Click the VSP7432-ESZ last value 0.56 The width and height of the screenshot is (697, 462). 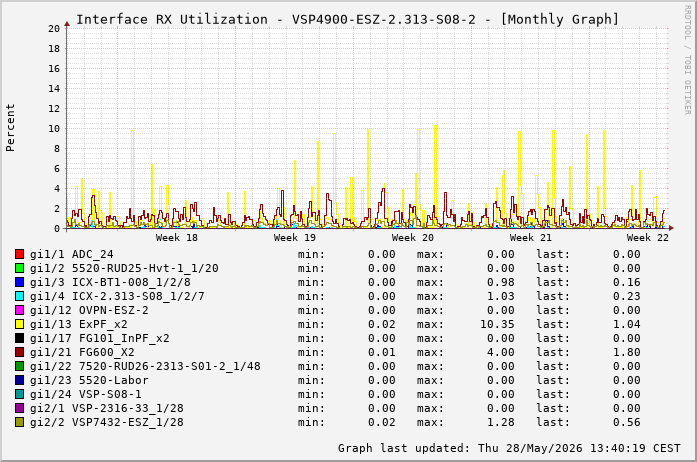(x=627, y=422)
